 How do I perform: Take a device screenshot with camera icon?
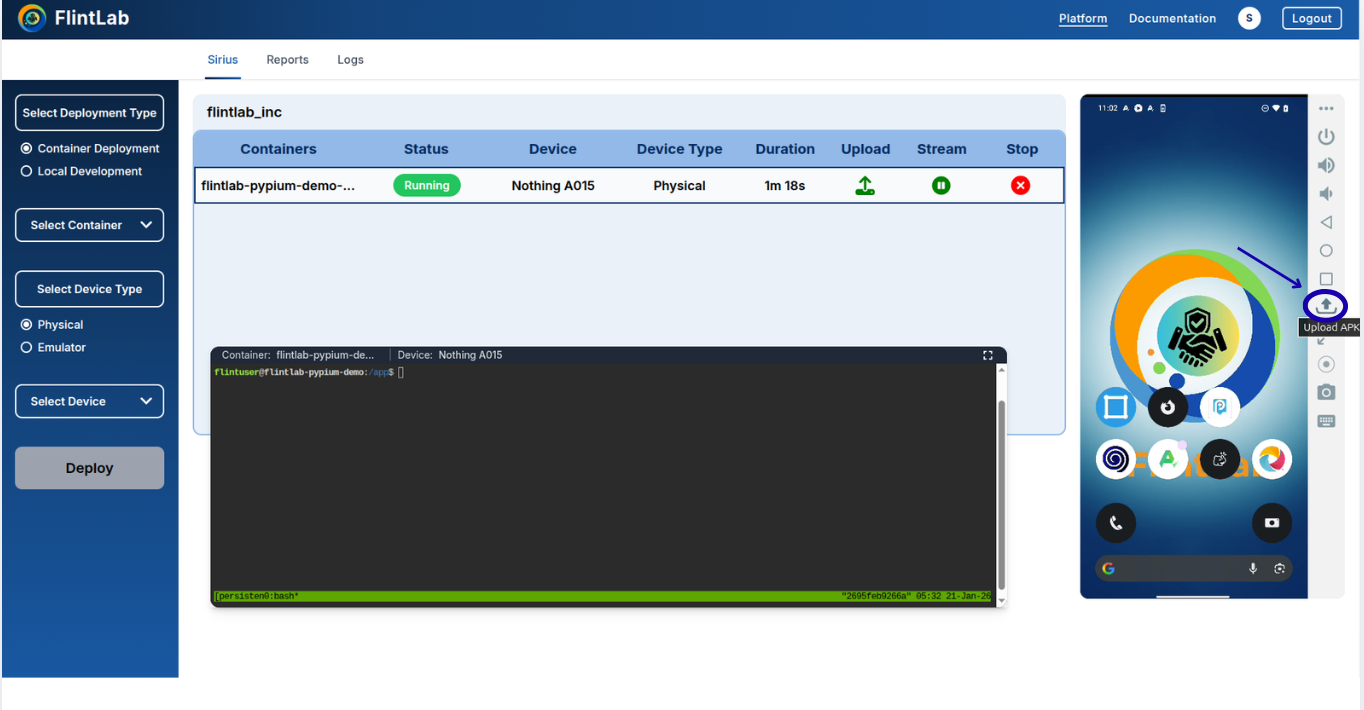[1326, 392]
